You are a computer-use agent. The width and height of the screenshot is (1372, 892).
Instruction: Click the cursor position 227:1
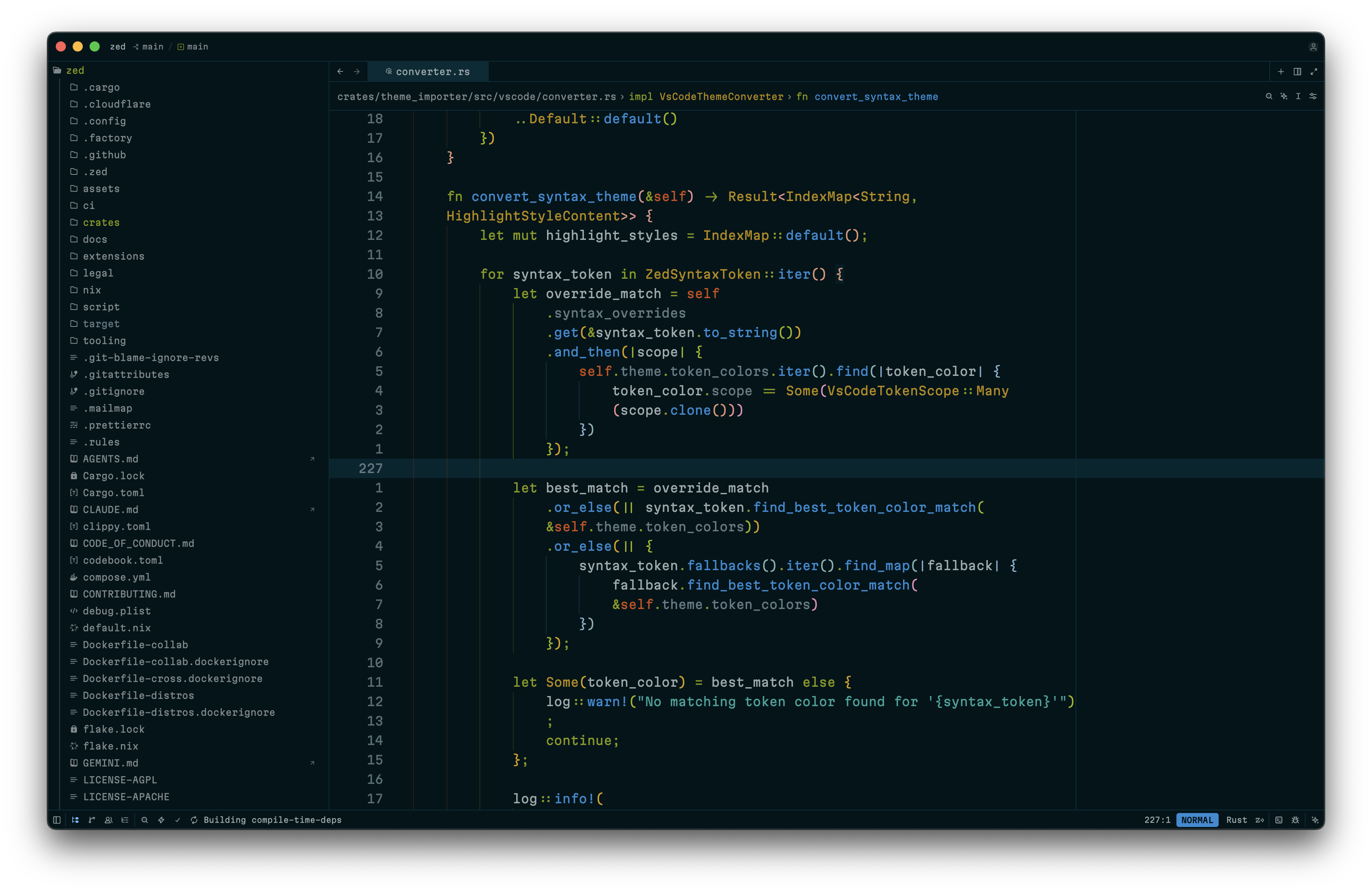click(x=1157, y=819)
